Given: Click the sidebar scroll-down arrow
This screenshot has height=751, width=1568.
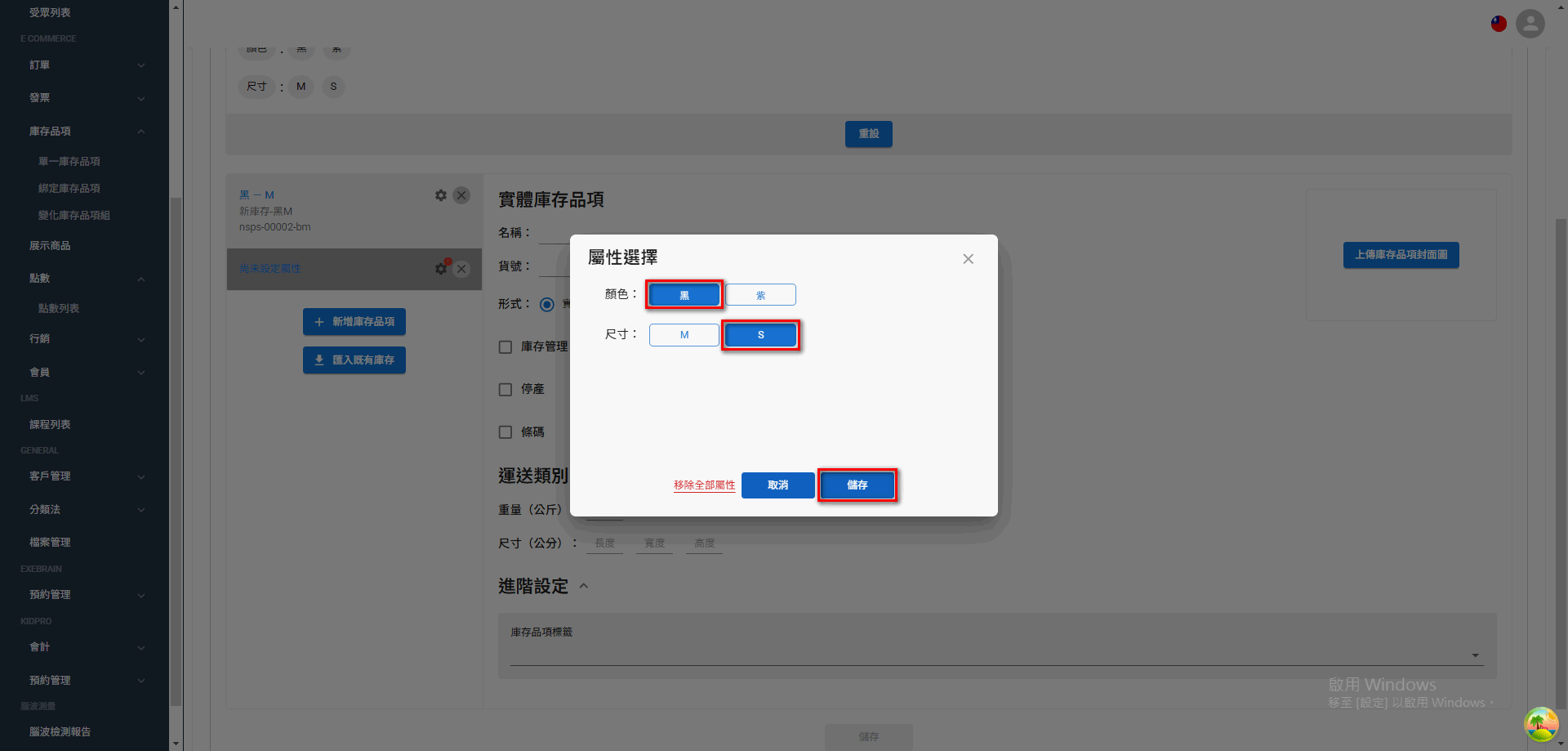Looking at the screenshot, I should (x=176, y=744).
